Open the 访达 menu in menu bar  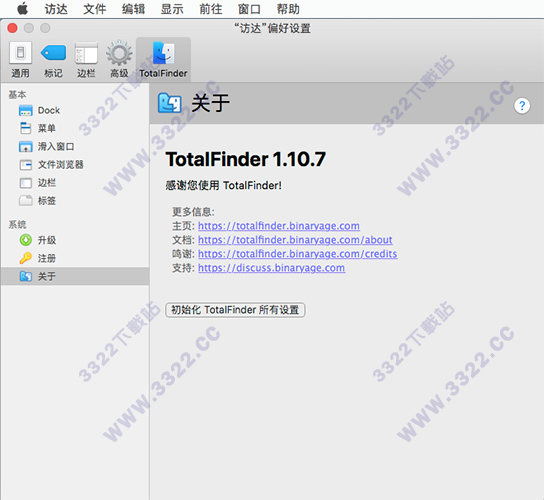click(x=56, y=9)
